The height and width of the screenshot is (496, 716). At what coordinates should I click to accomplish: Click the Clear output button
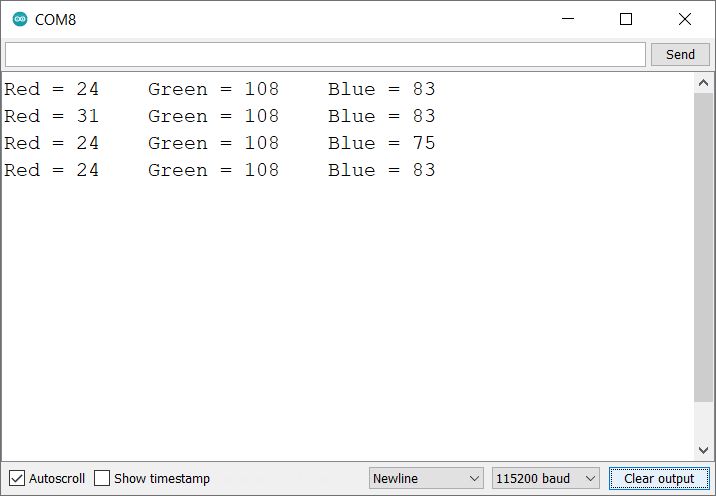(658, 478)
